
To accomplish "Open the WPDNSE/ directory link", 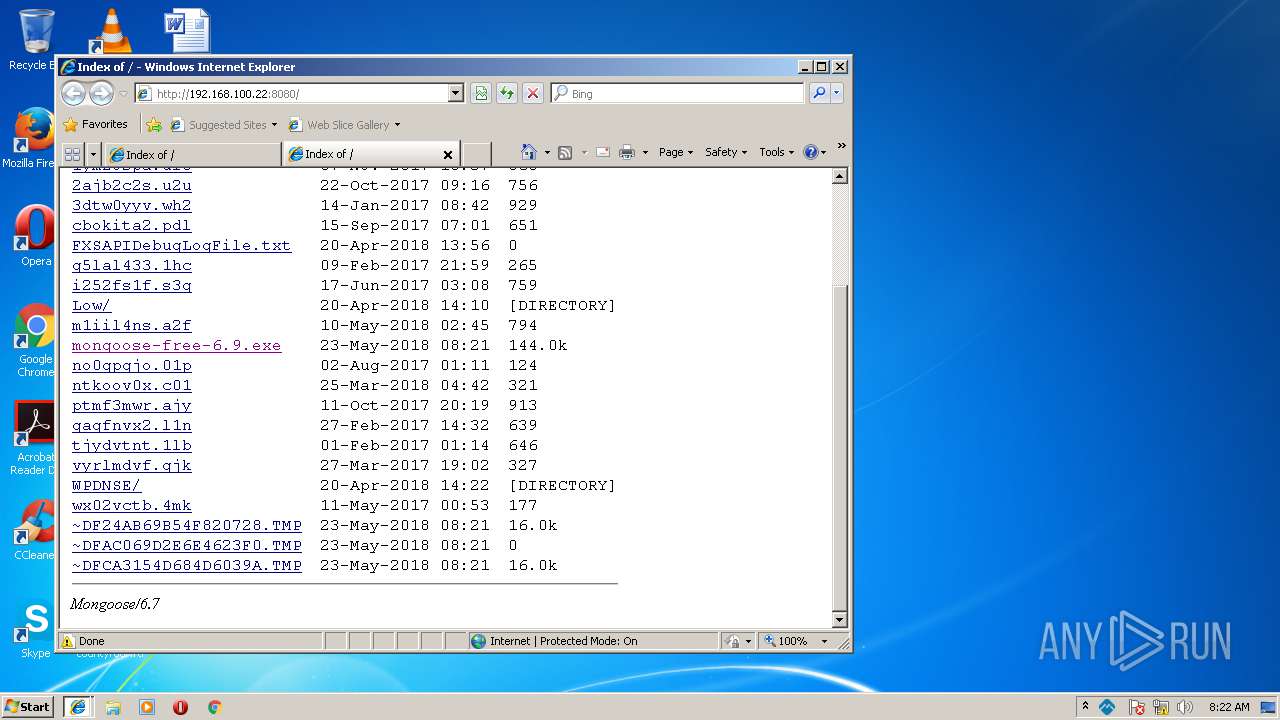I will tap(106, 485).
